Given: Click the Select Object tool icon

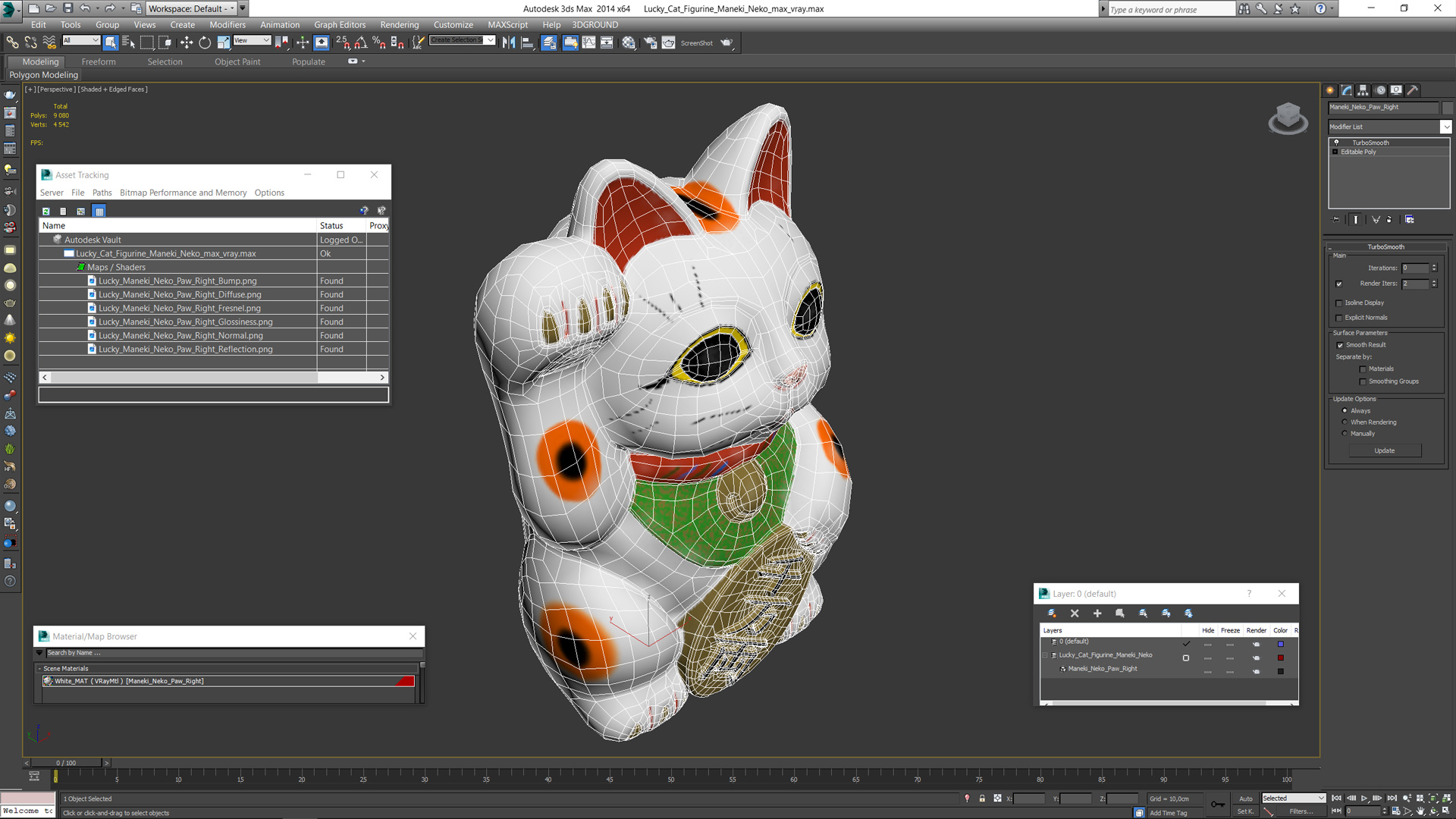Looking at the screenshot, I should 111,43.
